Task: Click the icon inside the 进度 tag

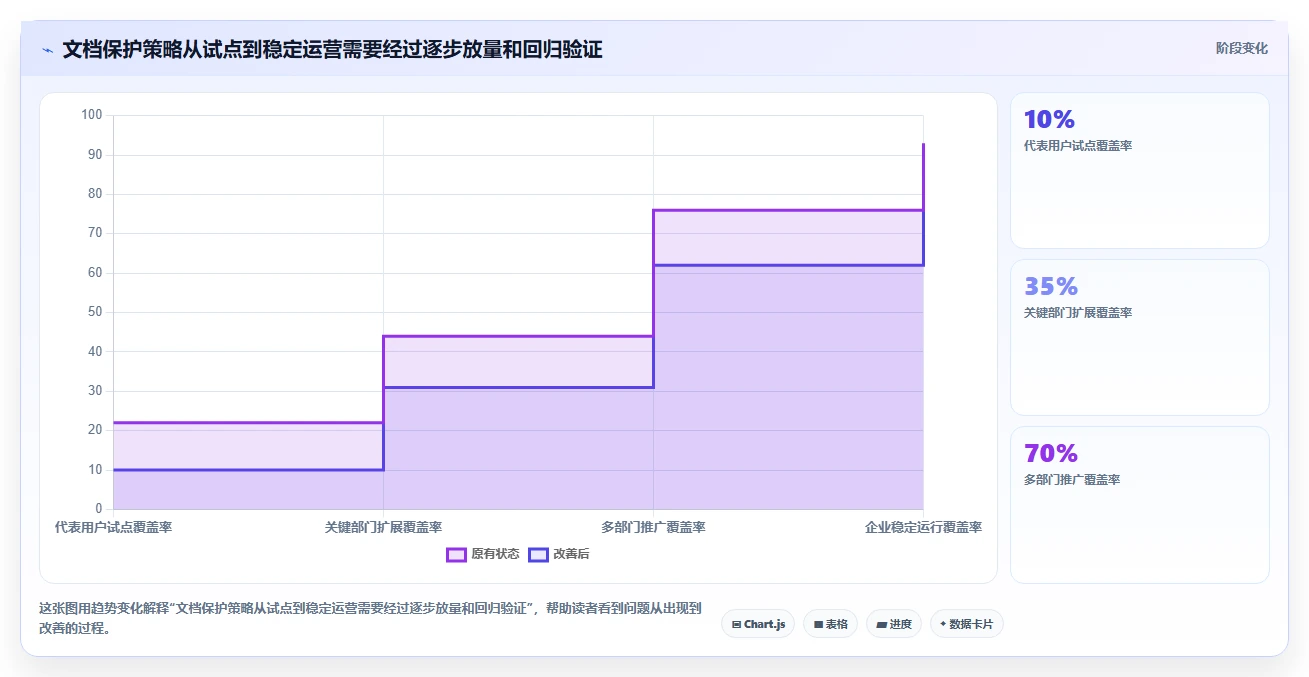Action: point(881,624)
